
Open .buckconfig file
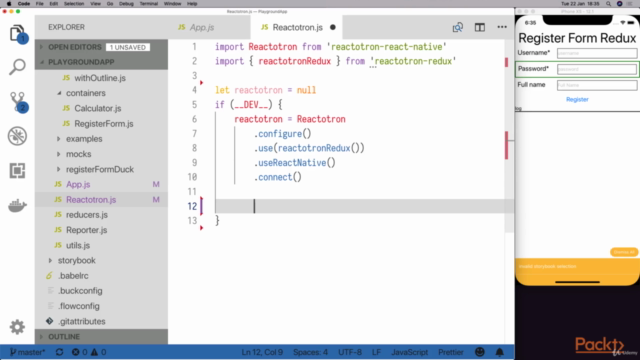coord(101,291)
